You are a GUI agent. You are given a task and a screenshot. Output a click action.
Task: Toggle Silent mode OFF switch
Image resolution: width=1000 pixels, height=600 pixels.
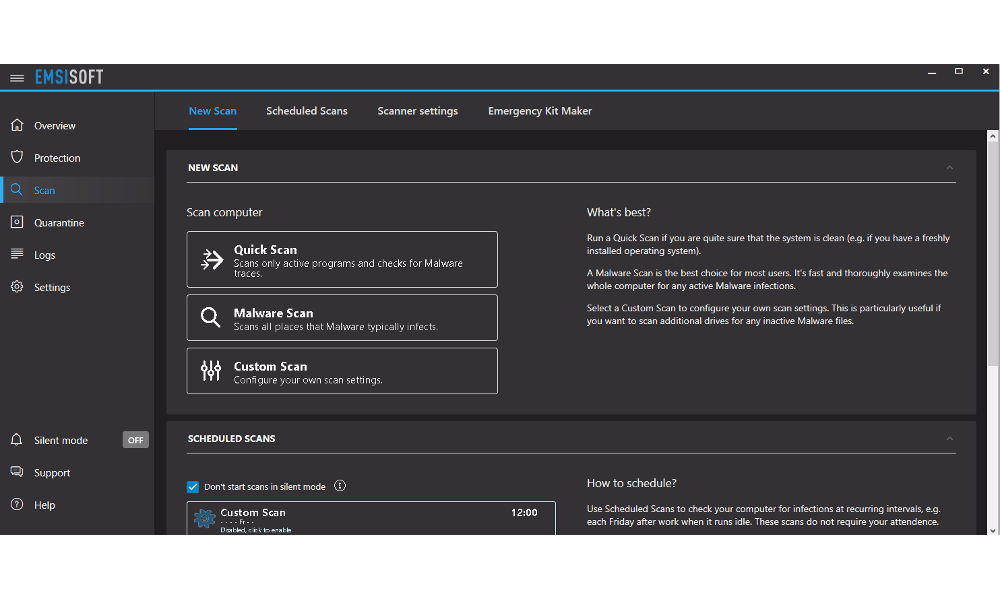(136, 440)
